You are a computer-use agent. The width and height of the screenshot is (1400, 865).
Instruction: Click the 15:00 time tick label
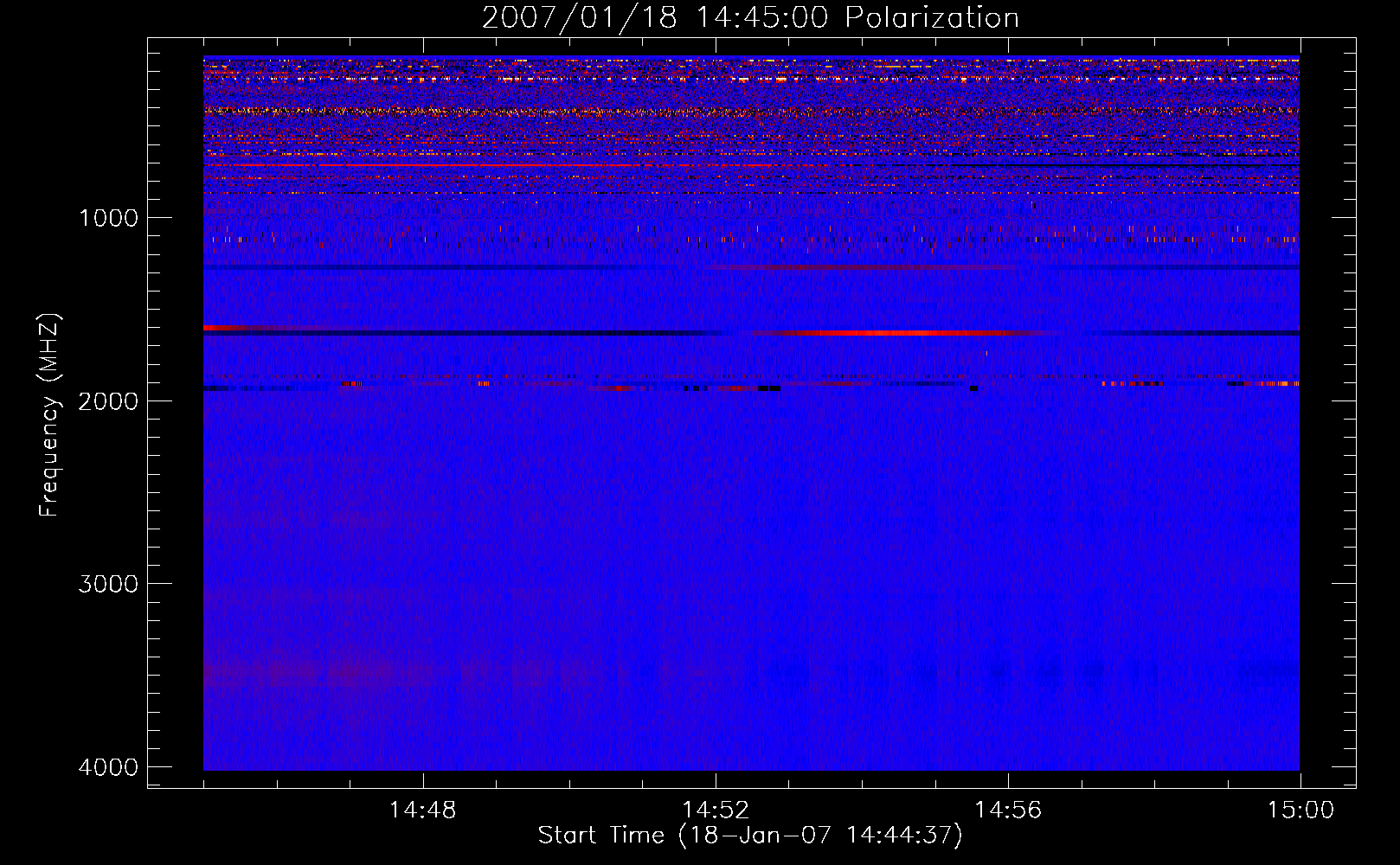(1300, 811)
